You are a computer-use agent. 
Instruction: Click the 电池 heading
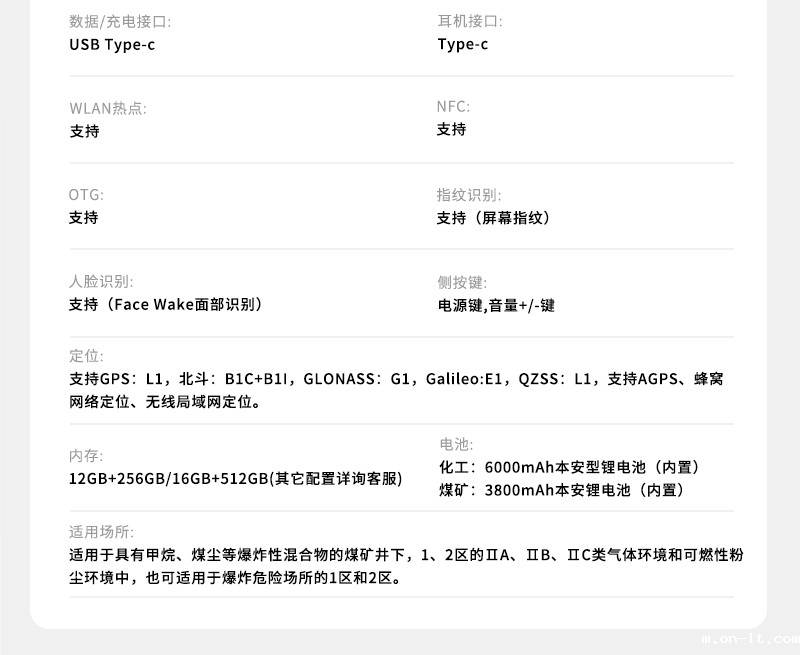click(456, 444)
